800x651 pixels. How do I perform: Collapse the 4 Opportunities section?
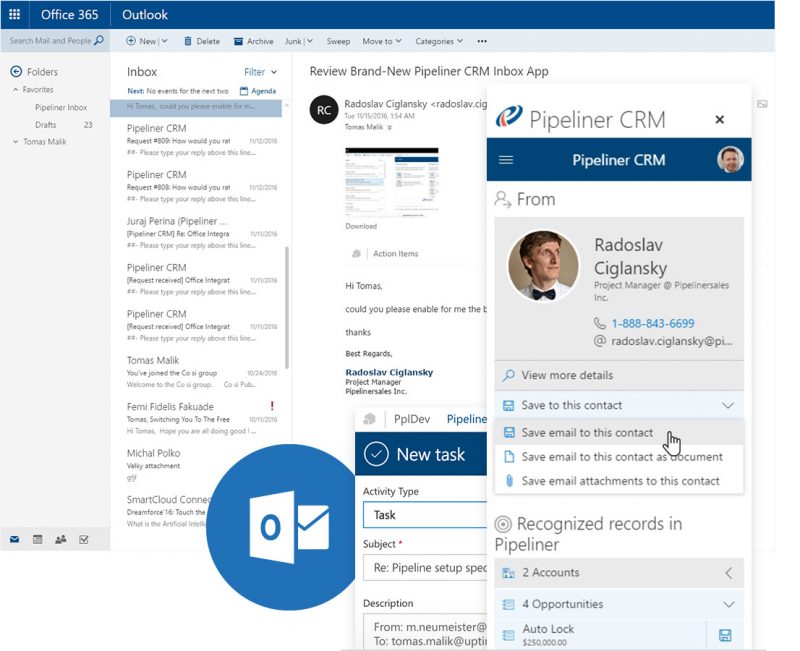click(x=729, y=604)
